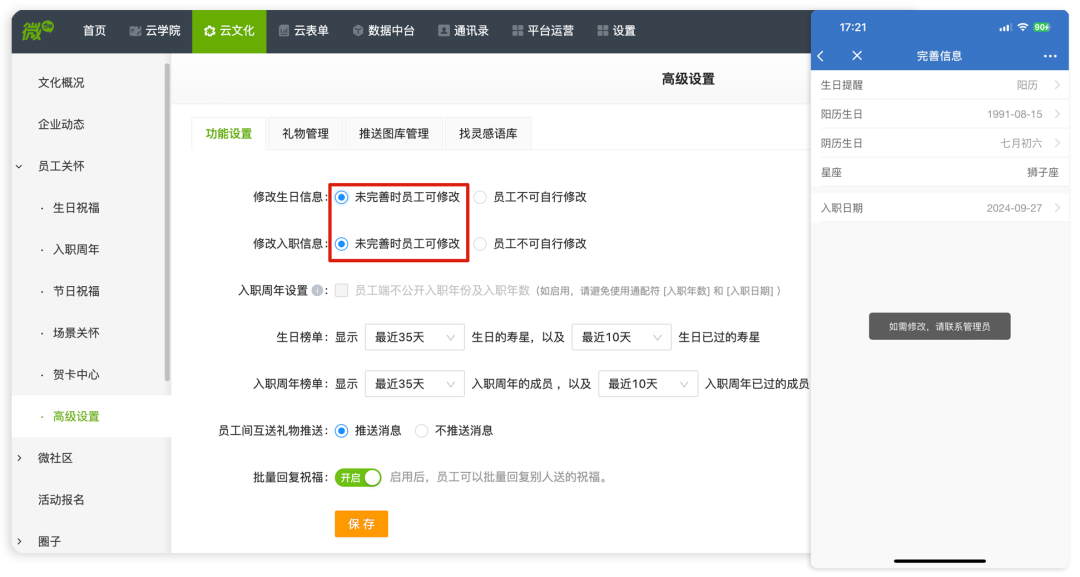This screenshot has width=1080, height=577.
Task: Expand the 微社区 sidebar section
Action: [x=19, y=459]
